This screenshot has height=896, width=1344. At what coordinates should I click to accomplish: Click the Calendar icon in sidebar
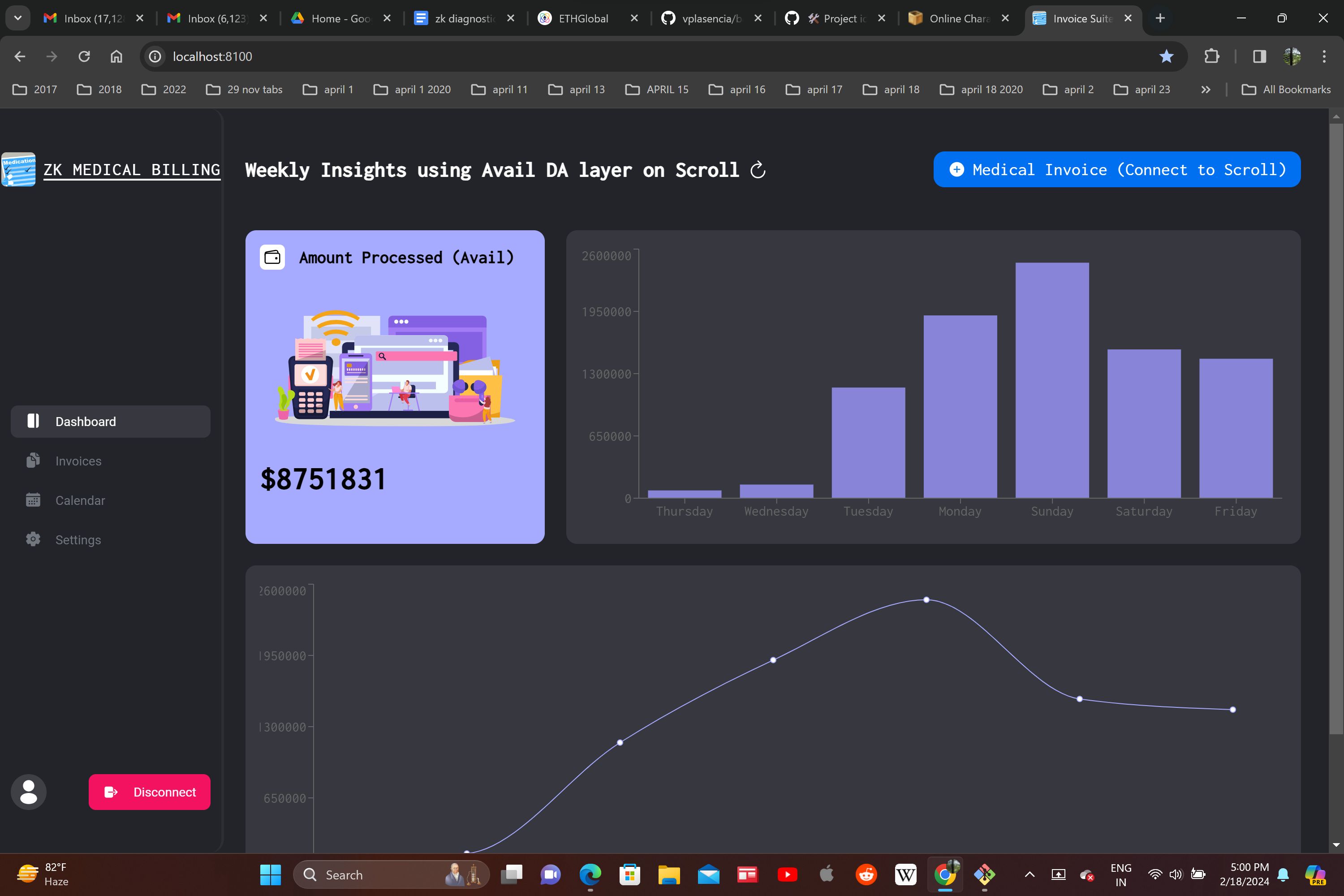point(33,500)
